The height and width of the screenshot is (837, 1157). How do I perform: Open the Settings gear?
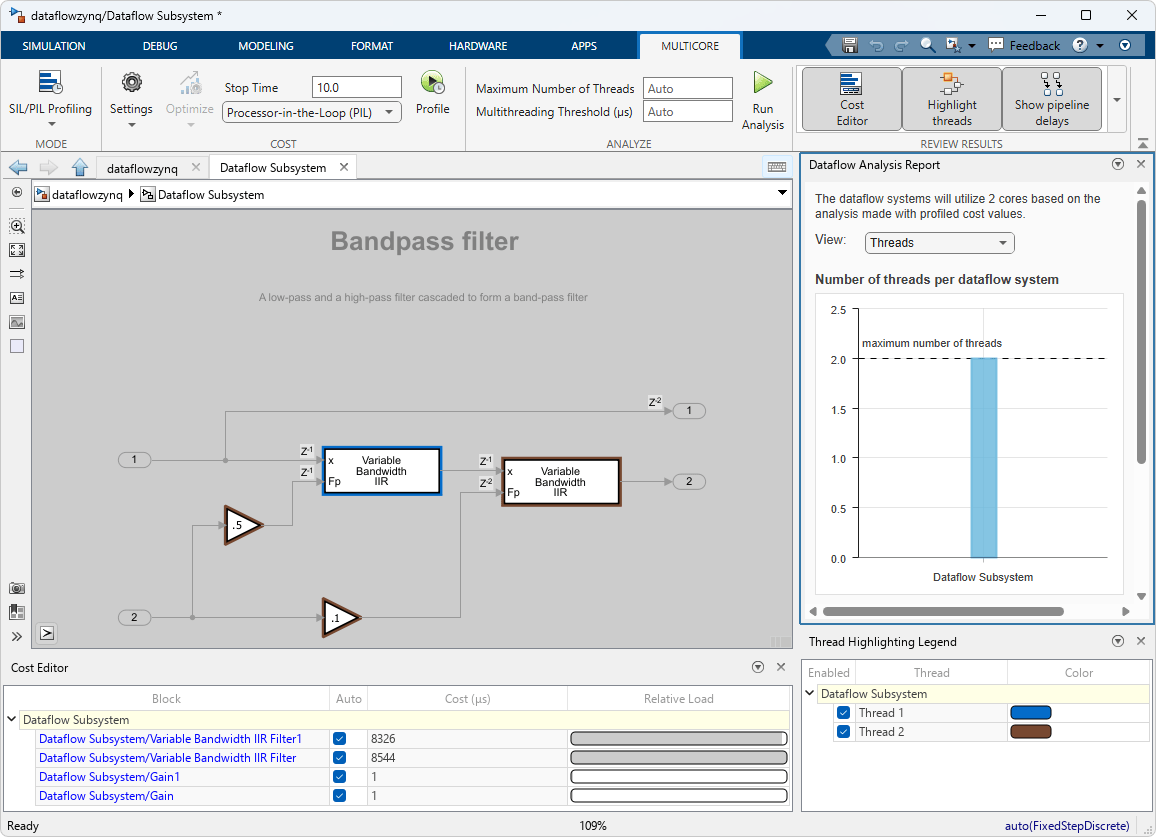click(x=131, y=99)
